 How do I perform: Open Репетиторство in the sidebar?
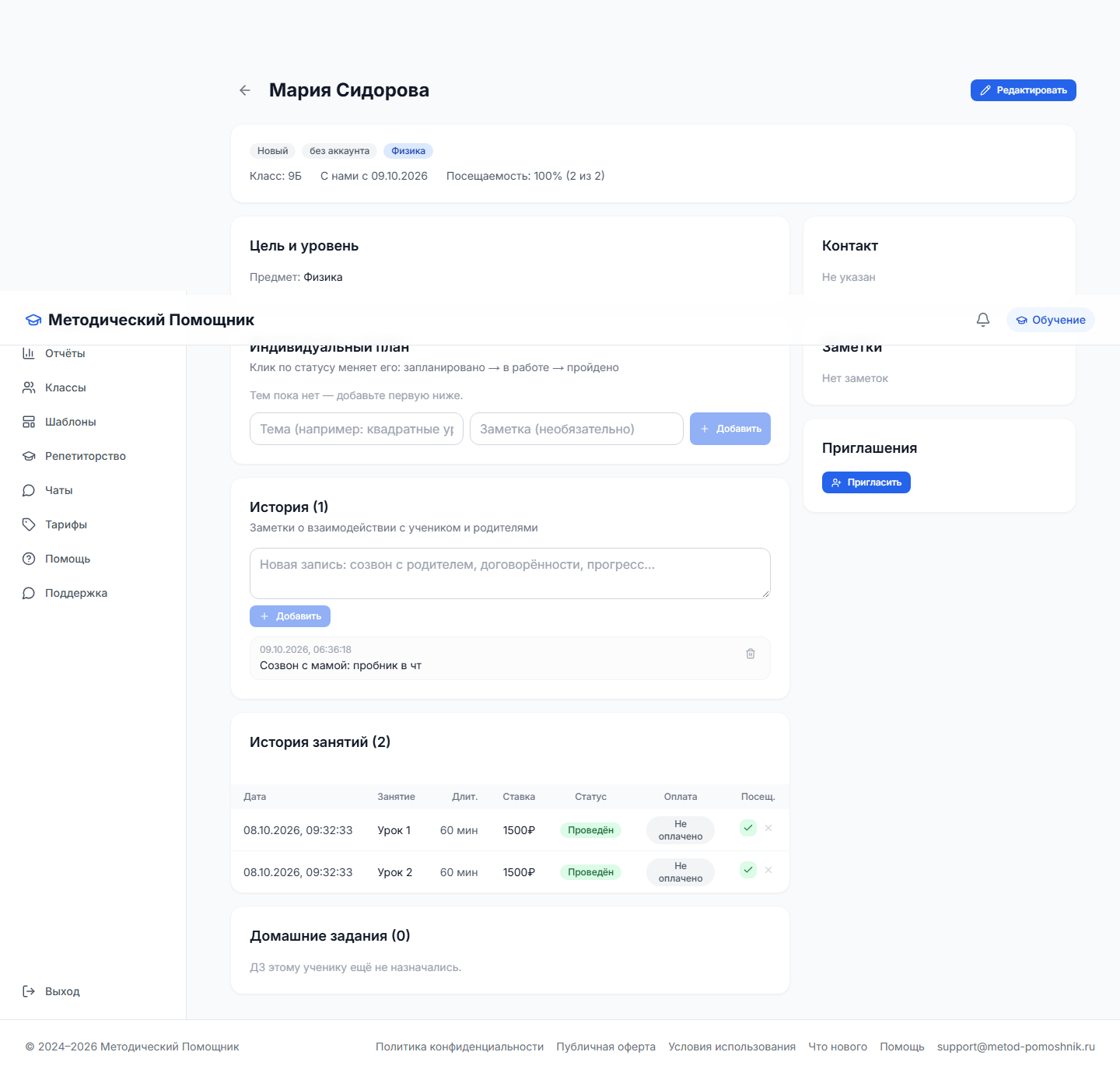pyautogui.click(x=93, y=456)
